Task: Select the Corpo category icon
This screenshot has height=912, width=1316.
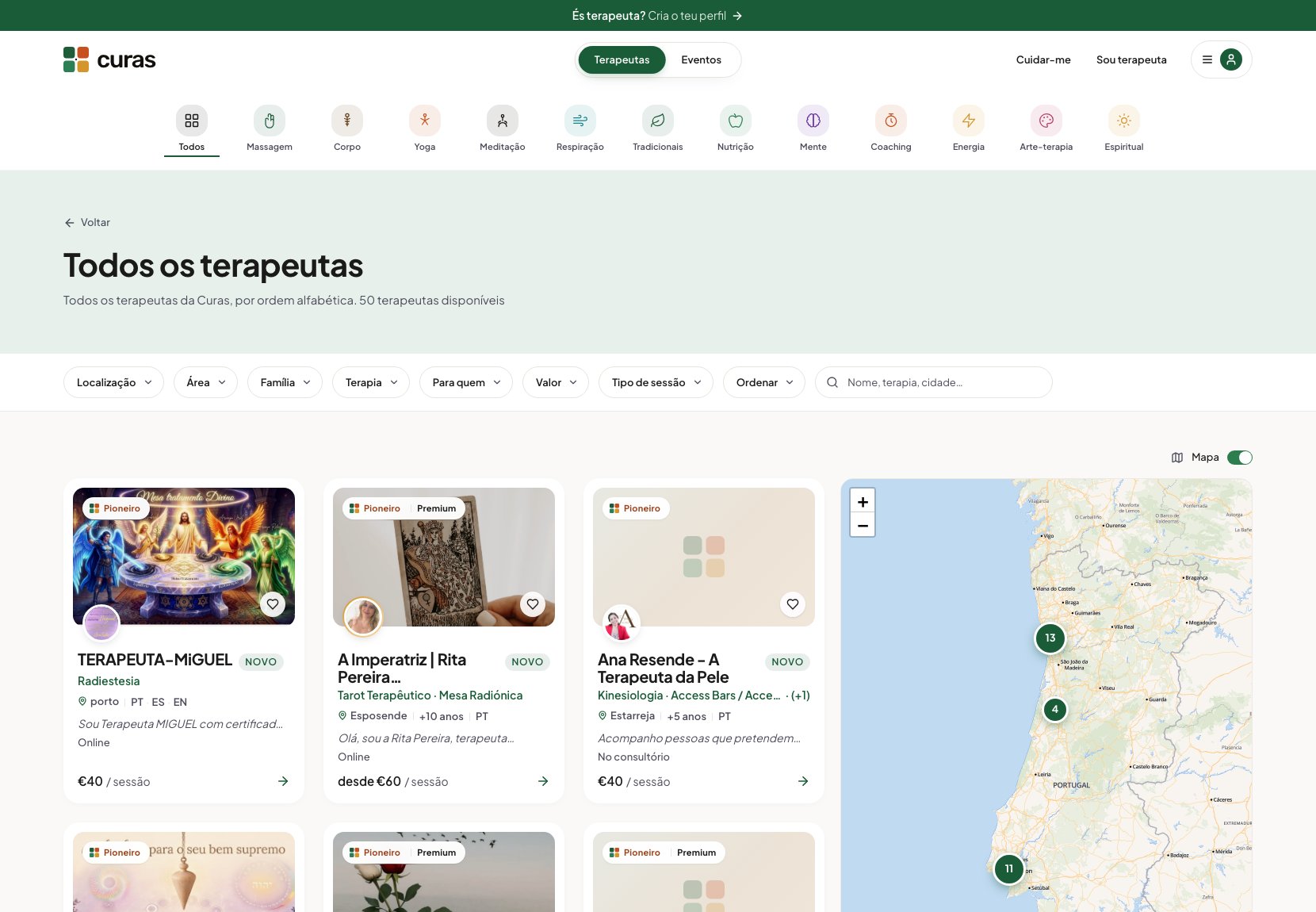Action: tap(347, 121)
